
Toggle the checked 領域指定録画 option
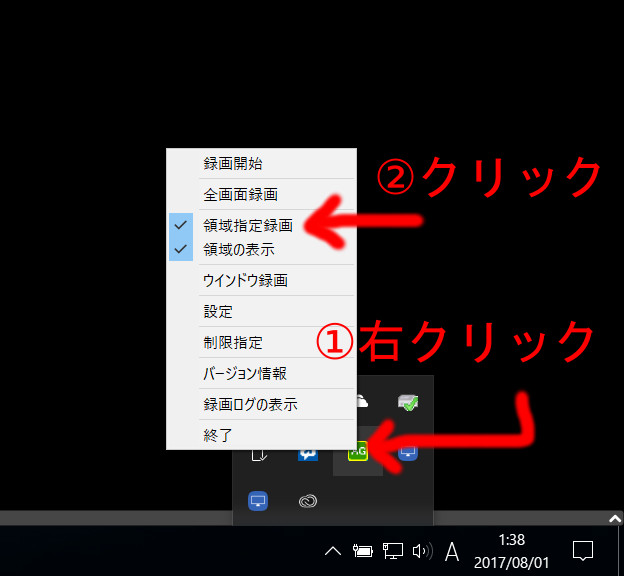(261, 225)
